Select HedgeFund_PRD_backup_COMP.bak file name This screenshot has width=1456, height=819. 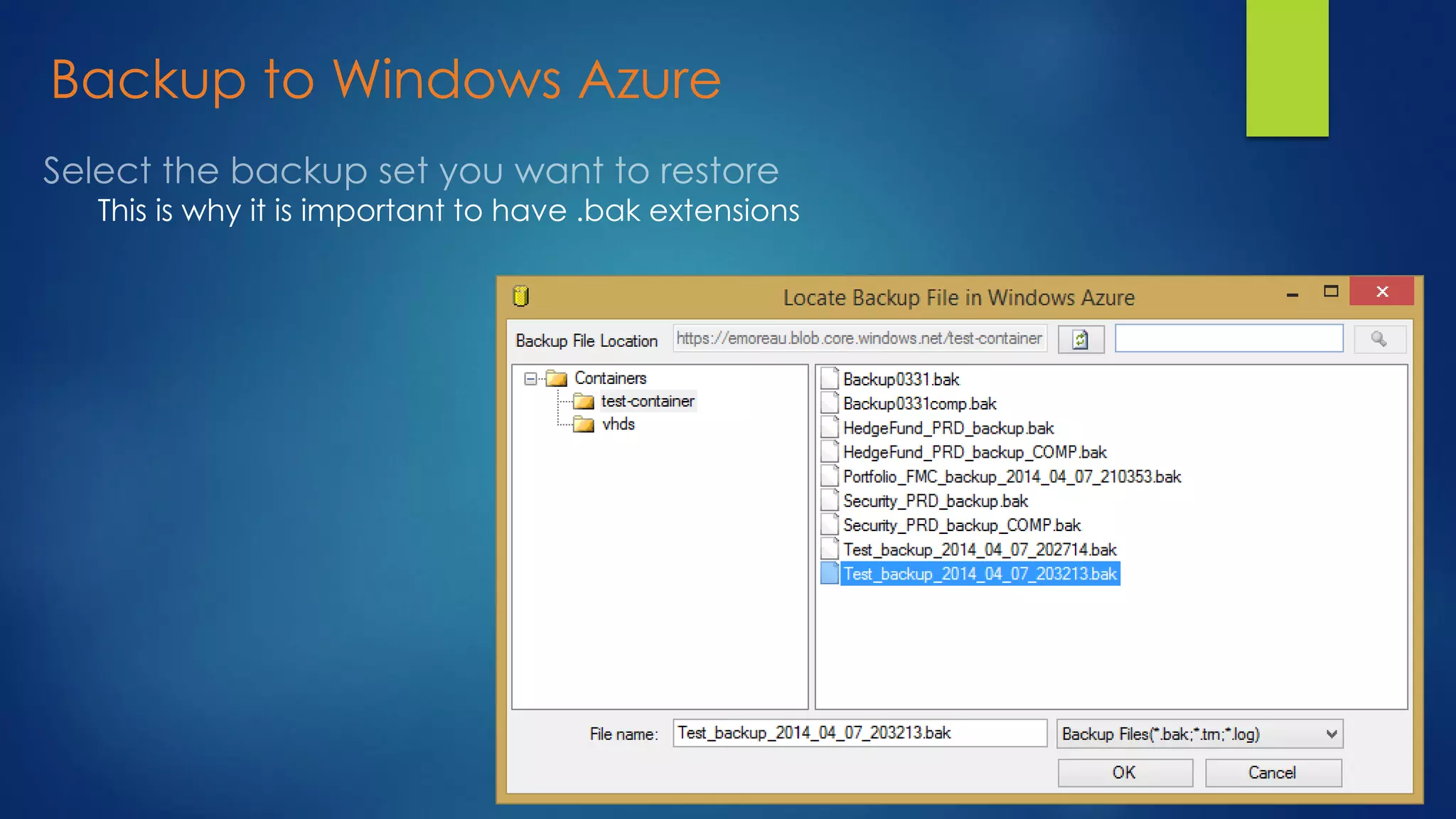tap(975, 452)
